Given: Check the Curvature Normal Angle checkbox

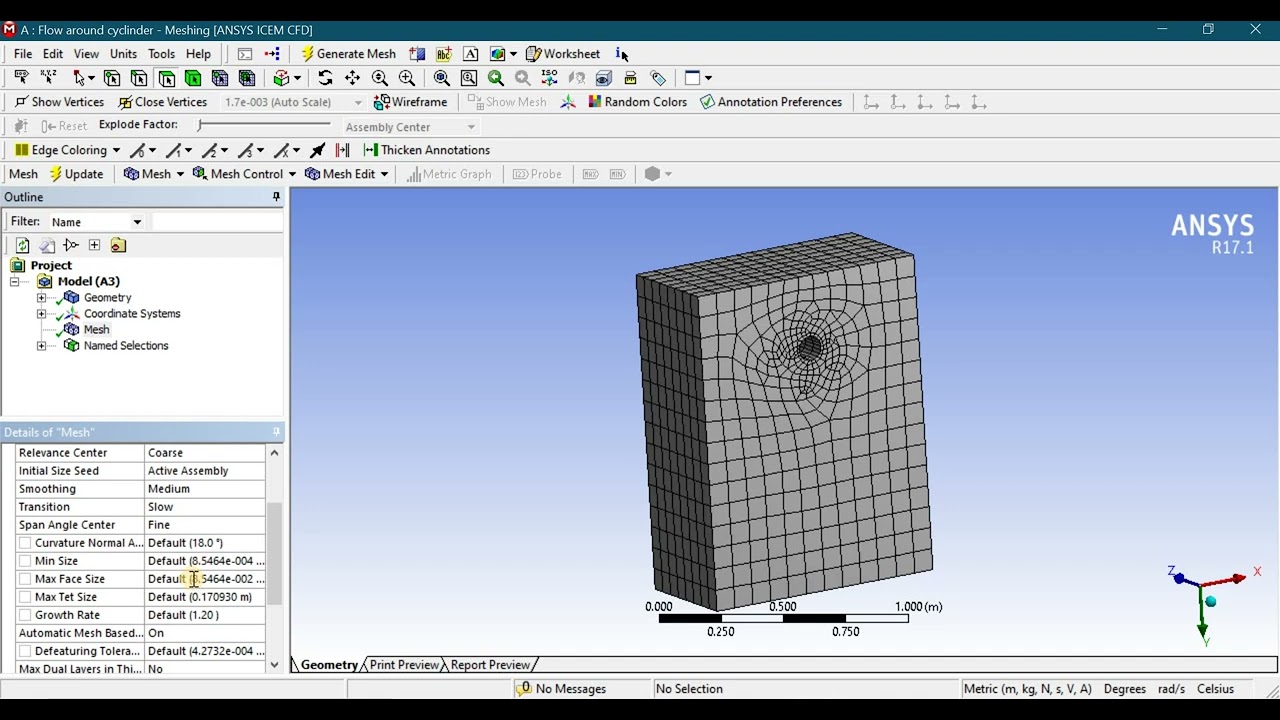Looking at the screenshot, I should [25, 543].
